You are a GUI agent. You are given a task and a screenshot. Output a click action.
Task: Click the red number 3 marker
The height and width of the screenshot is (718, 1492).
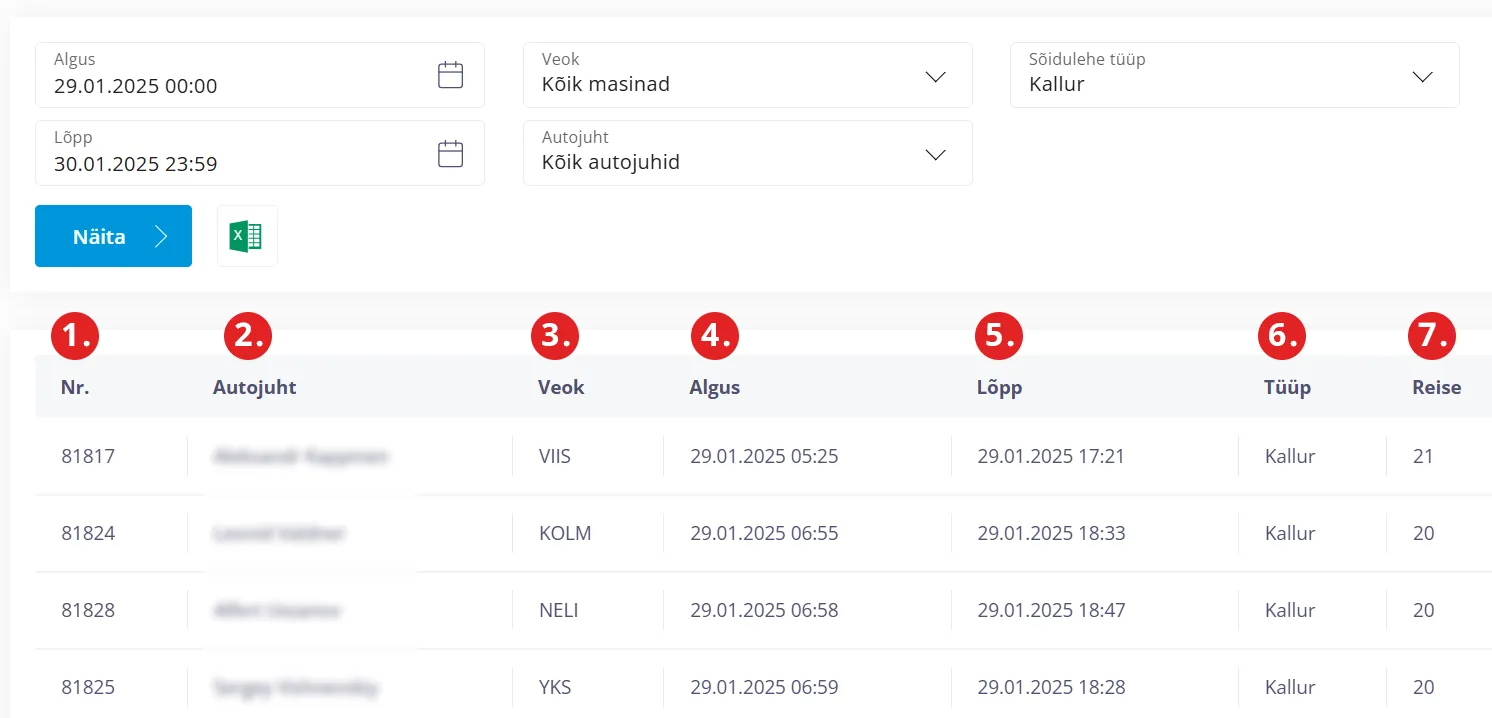[x=555, y=336]
